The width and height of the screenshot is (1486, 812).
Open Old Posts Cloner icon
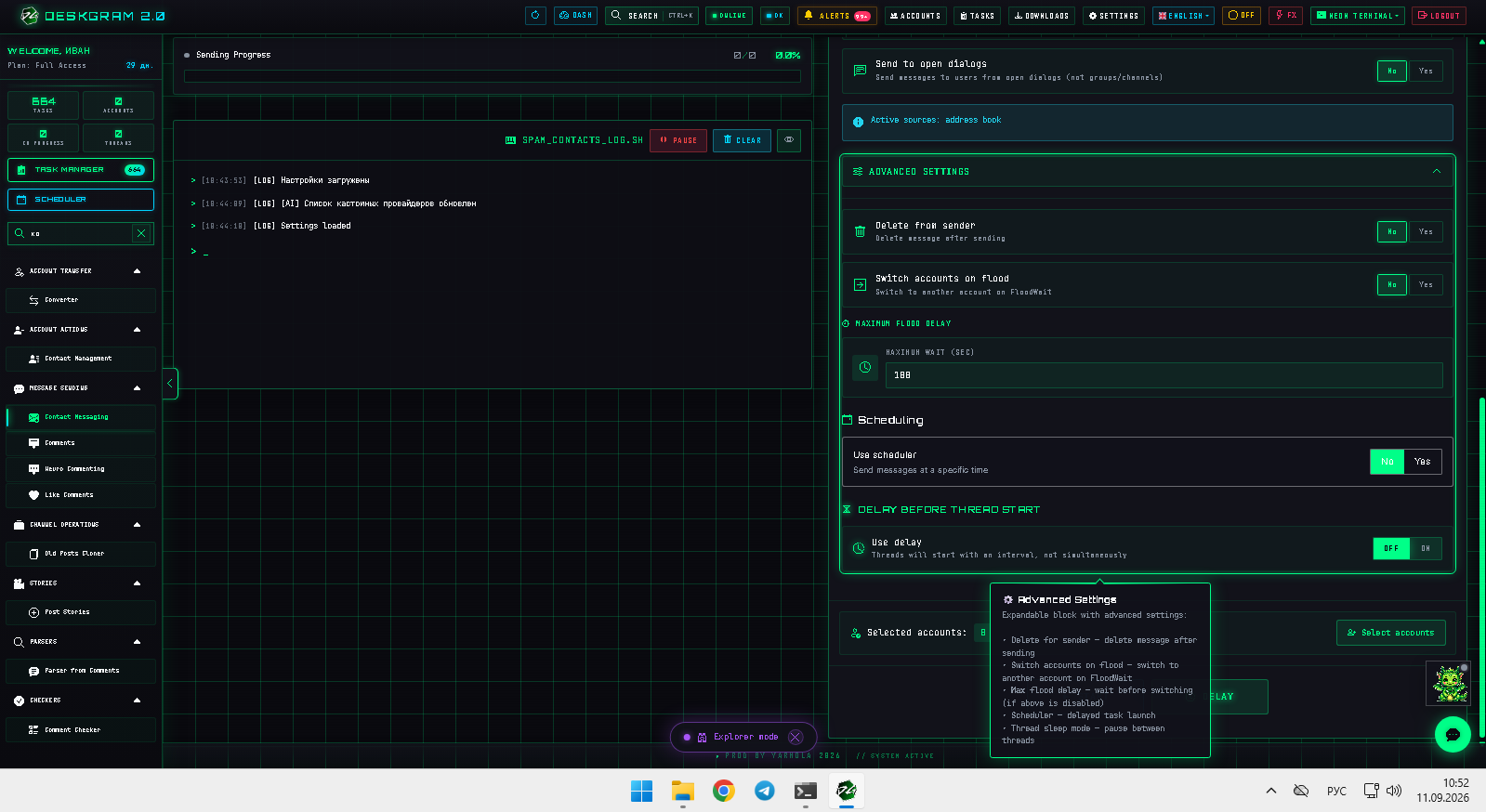(34, 554)
